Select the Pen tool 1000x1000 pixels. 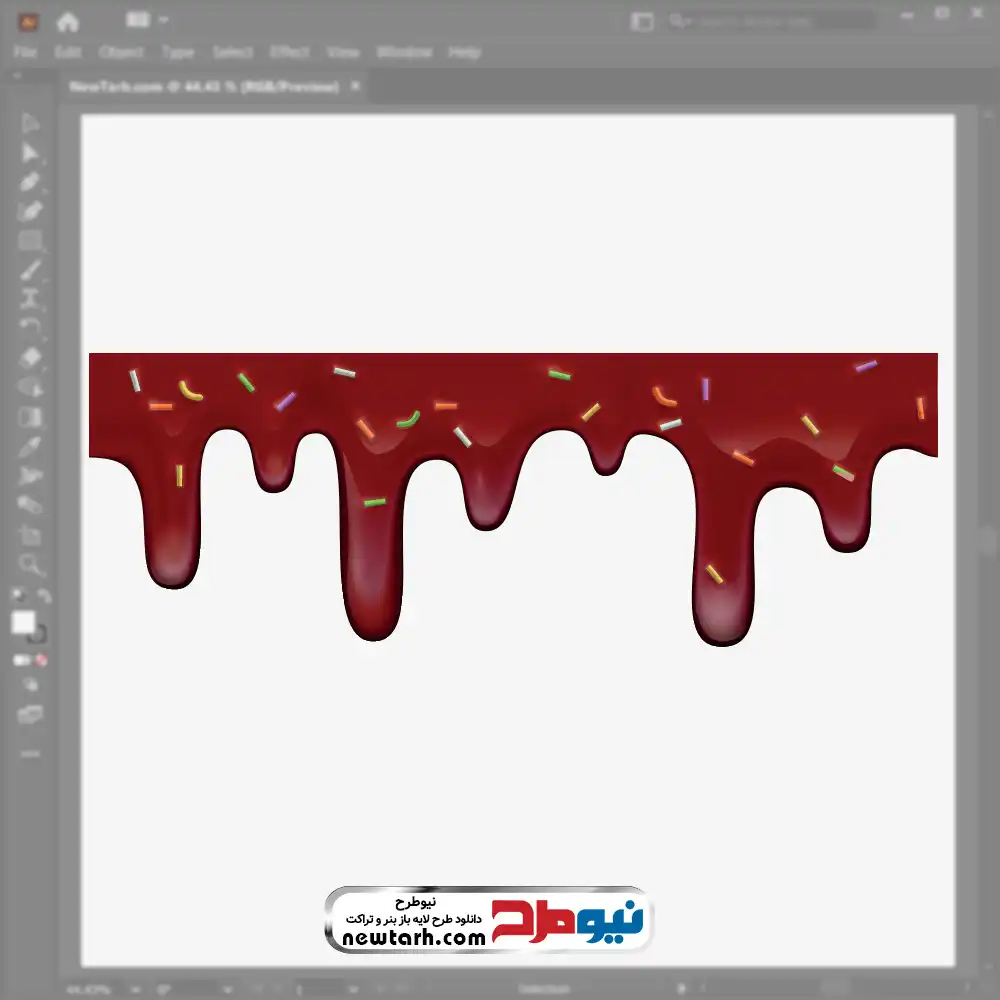[30, 182]
